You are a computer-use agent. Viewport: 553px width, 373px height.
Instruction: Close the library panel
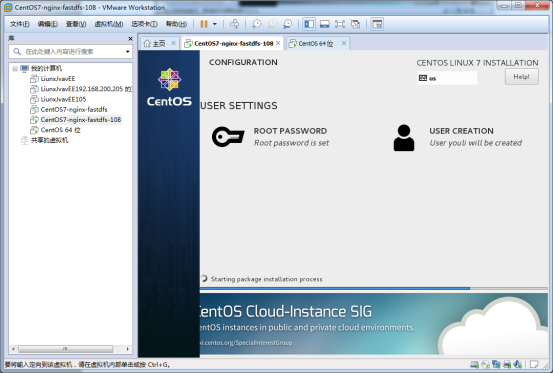tap(130, 38)
